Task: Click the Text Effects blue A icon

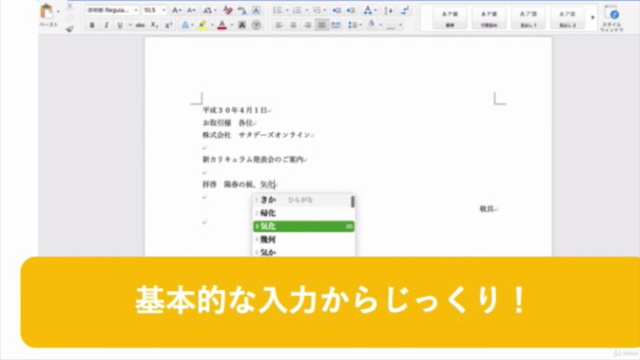Action: (x=185, y=25)
